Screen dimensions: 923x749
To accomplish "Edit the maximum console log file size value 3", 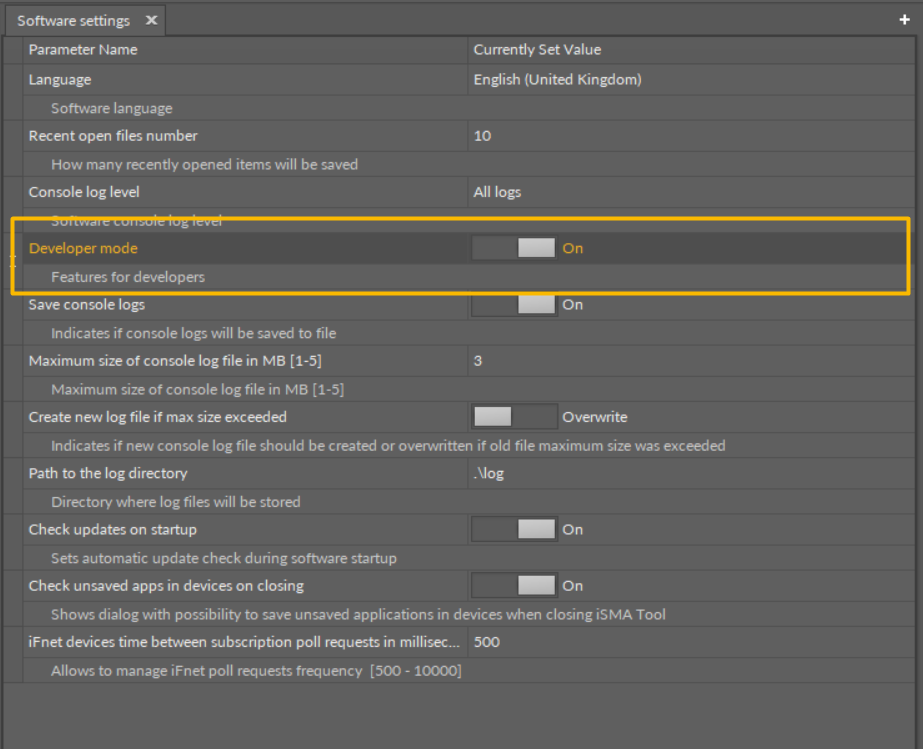I will pyautogui.click(x=478, y=360).
